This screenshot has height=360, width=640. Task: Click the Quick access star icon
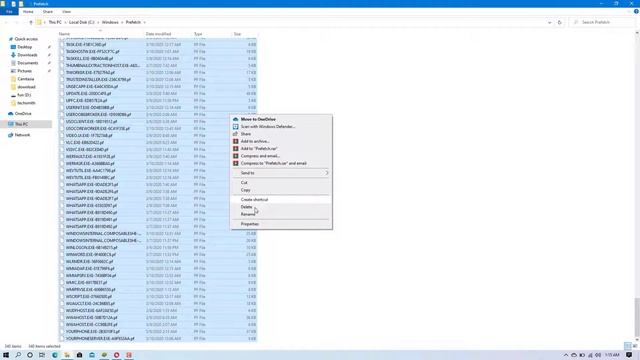11,39
